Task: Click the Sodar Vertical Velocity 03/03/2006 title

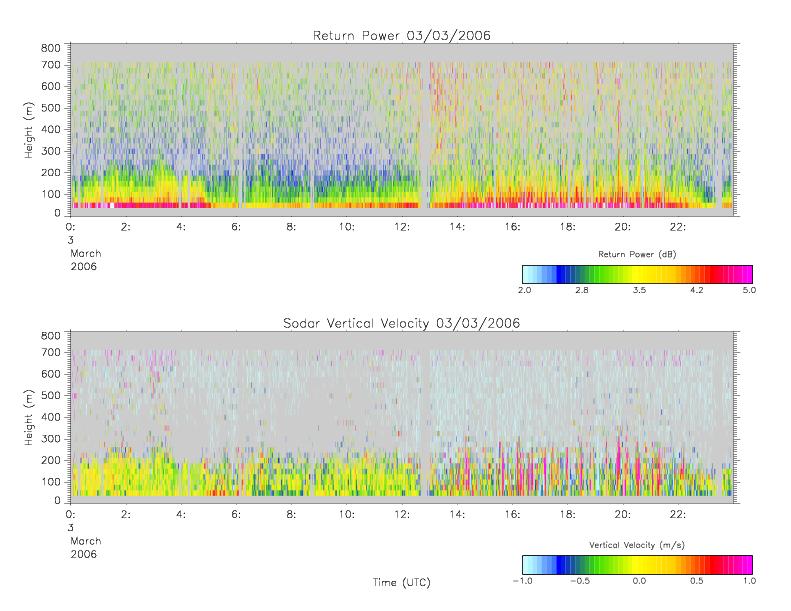Action: [402, 323]
